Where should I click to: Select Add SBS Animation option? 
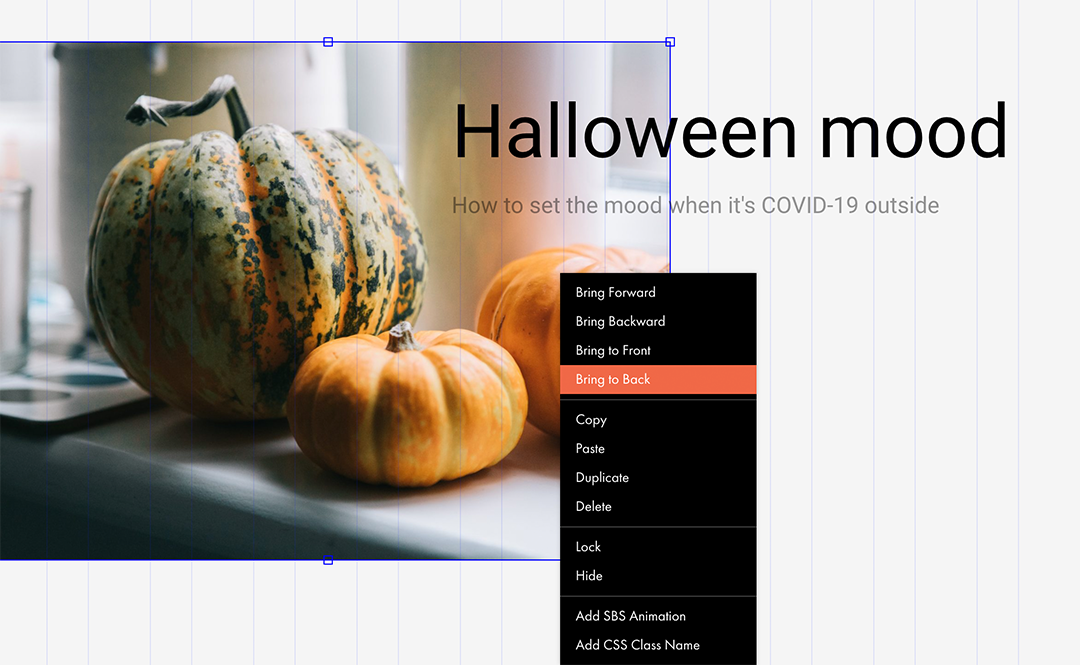pos(658,616)
